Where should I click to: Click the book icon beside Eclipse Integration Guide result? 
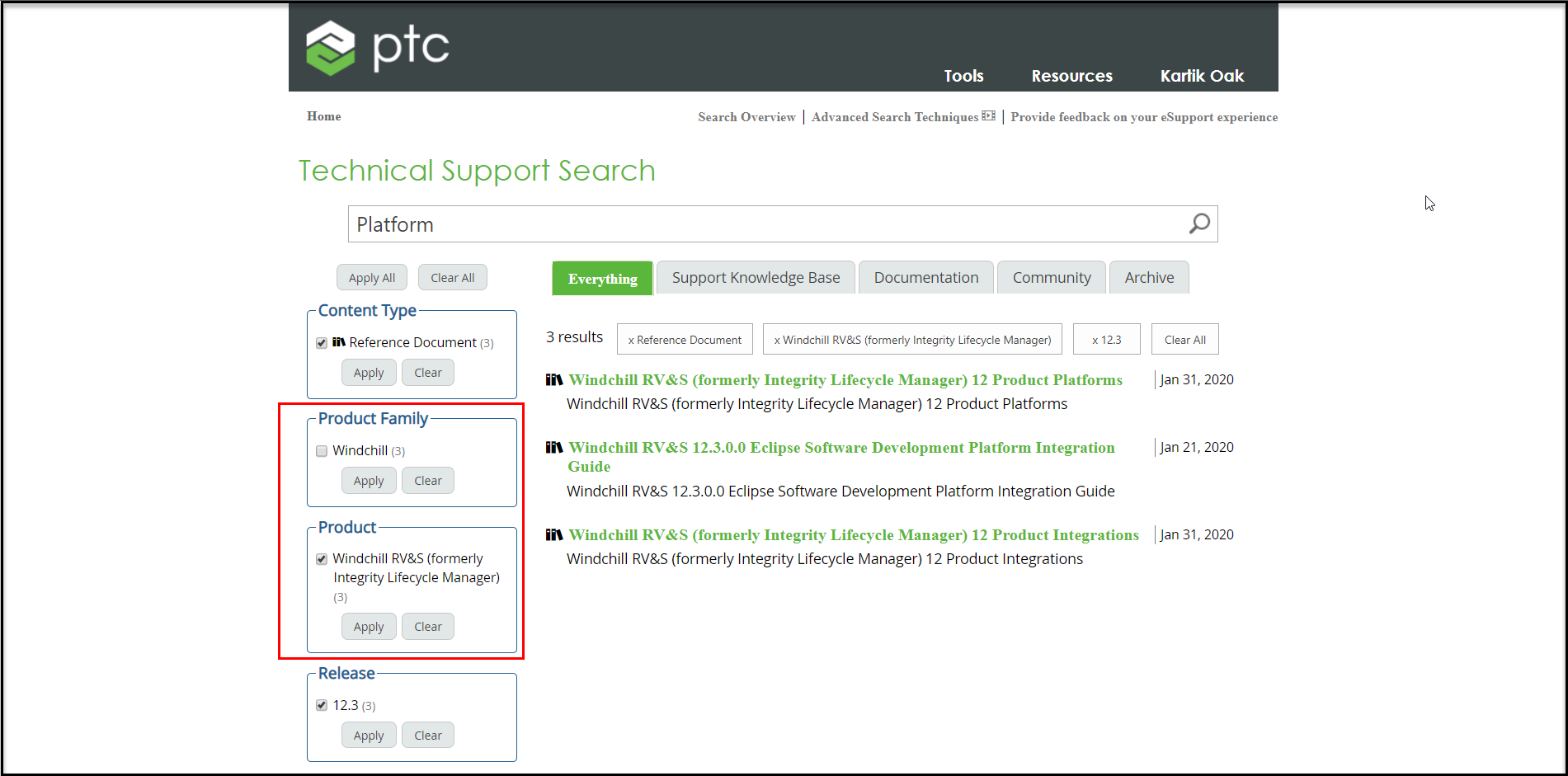point(554,447)
